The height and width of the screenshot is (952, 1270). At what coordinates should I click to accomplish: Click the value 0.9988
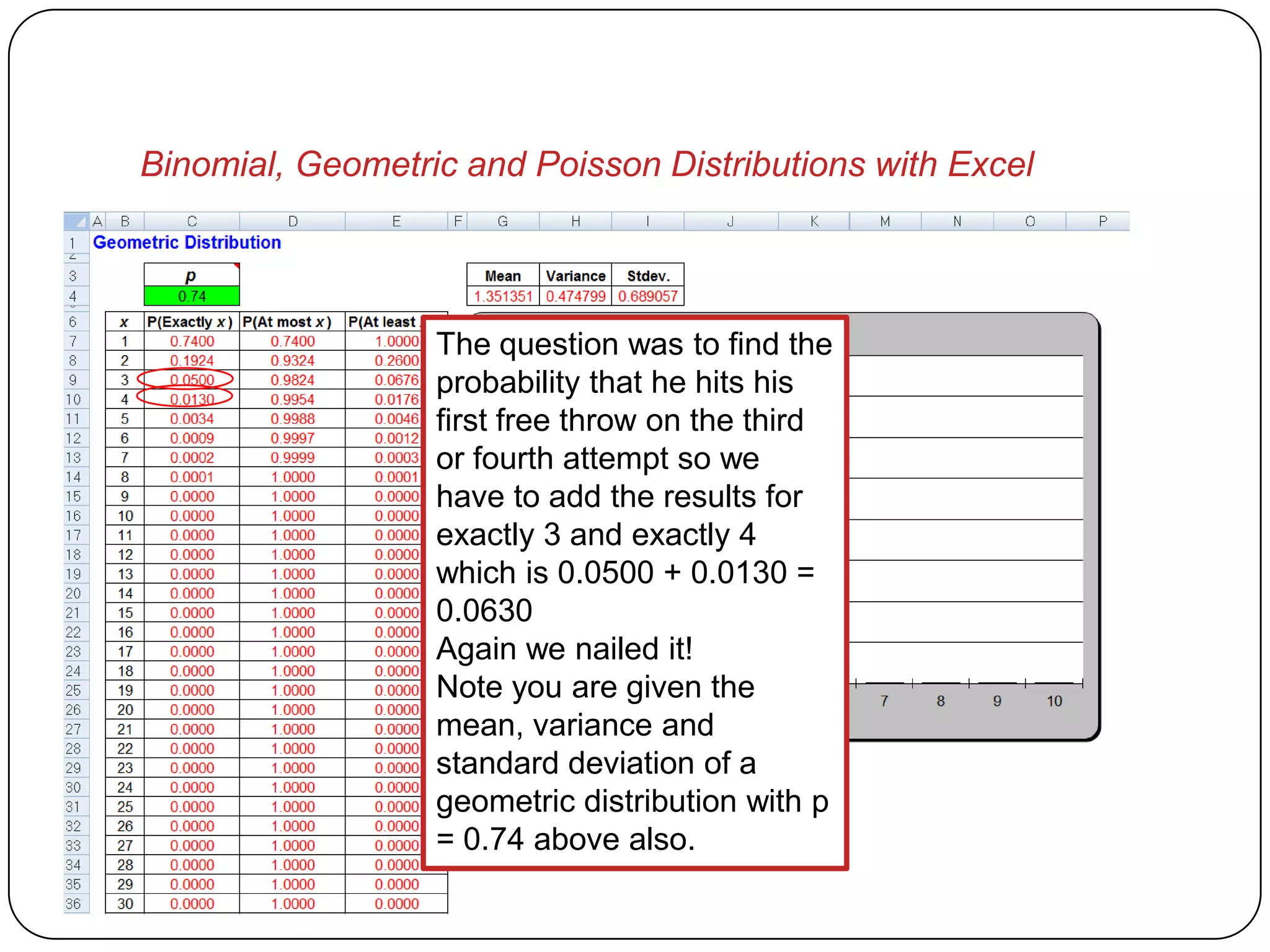pos(293,418)
